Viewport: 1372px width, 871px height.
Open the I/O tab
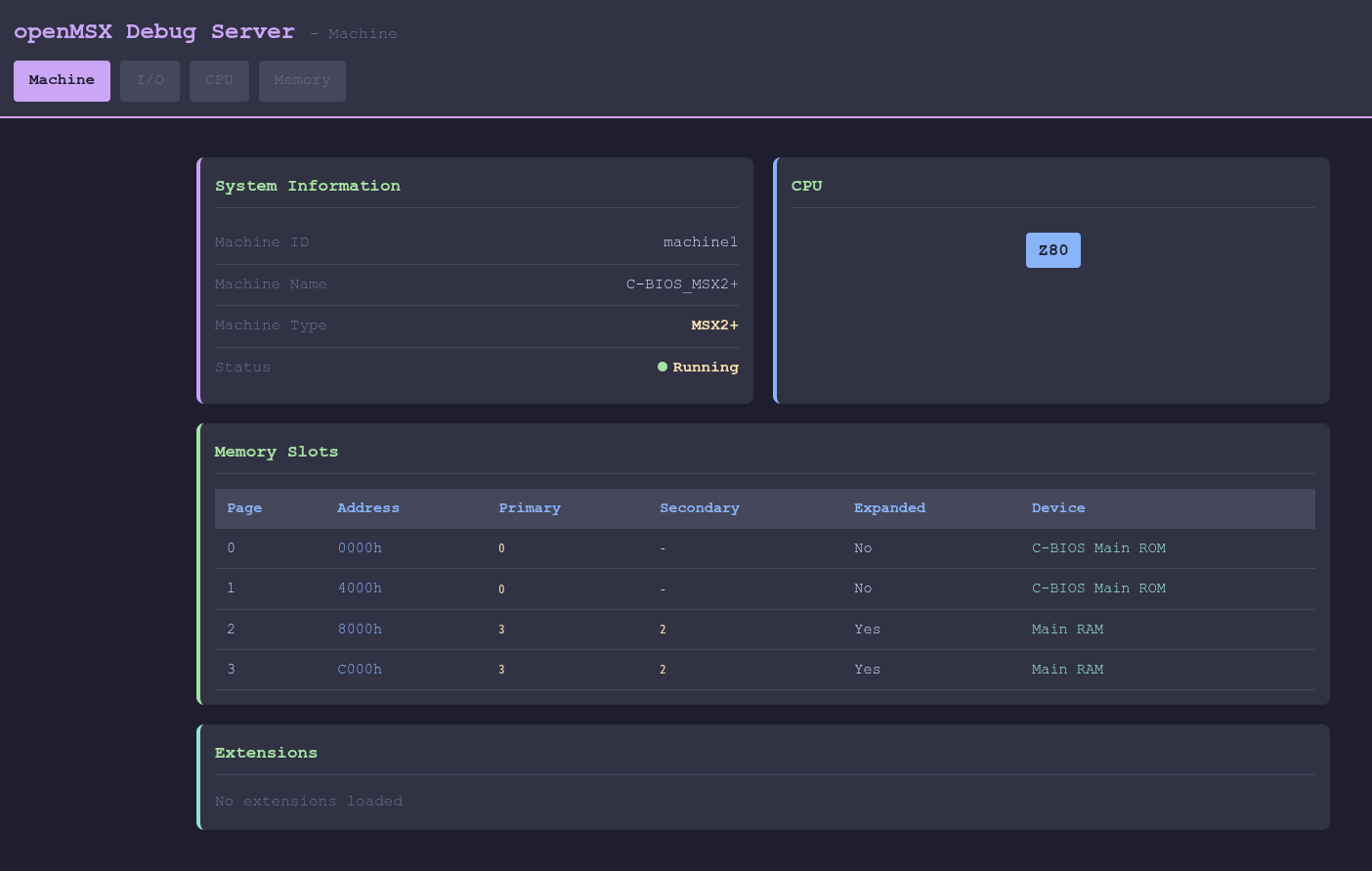tap(150, 80)
